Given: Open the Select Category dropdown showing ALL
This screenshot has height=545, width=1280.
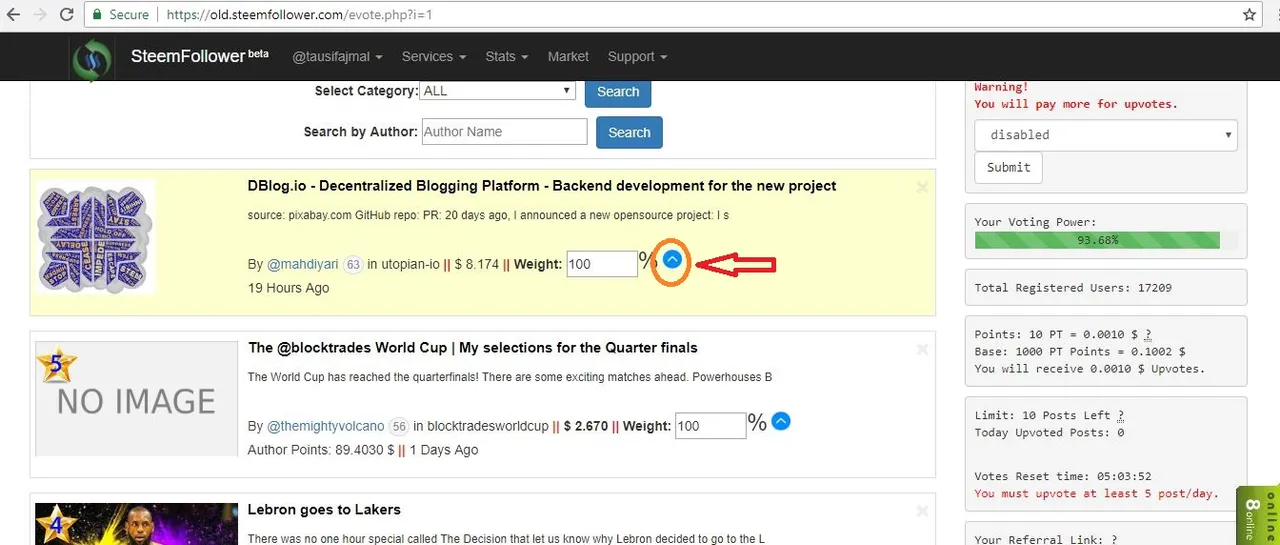Looking at the screenshot, I should (x=498, y=90).
